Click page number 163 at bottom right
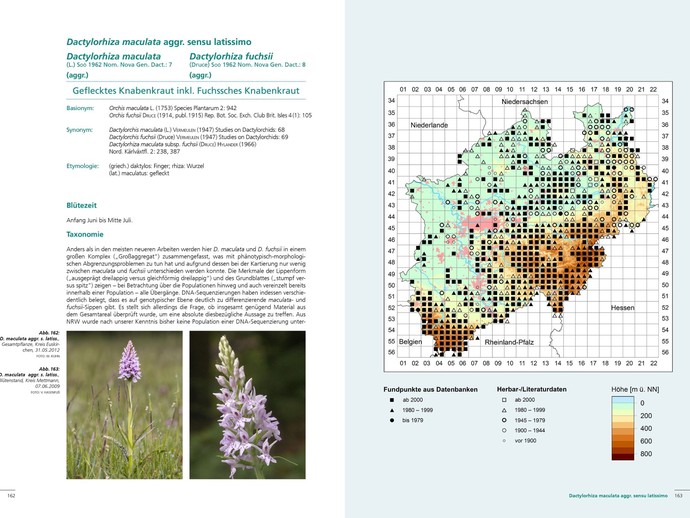Viewport: 690px width, 518px height. click(678, 496)
